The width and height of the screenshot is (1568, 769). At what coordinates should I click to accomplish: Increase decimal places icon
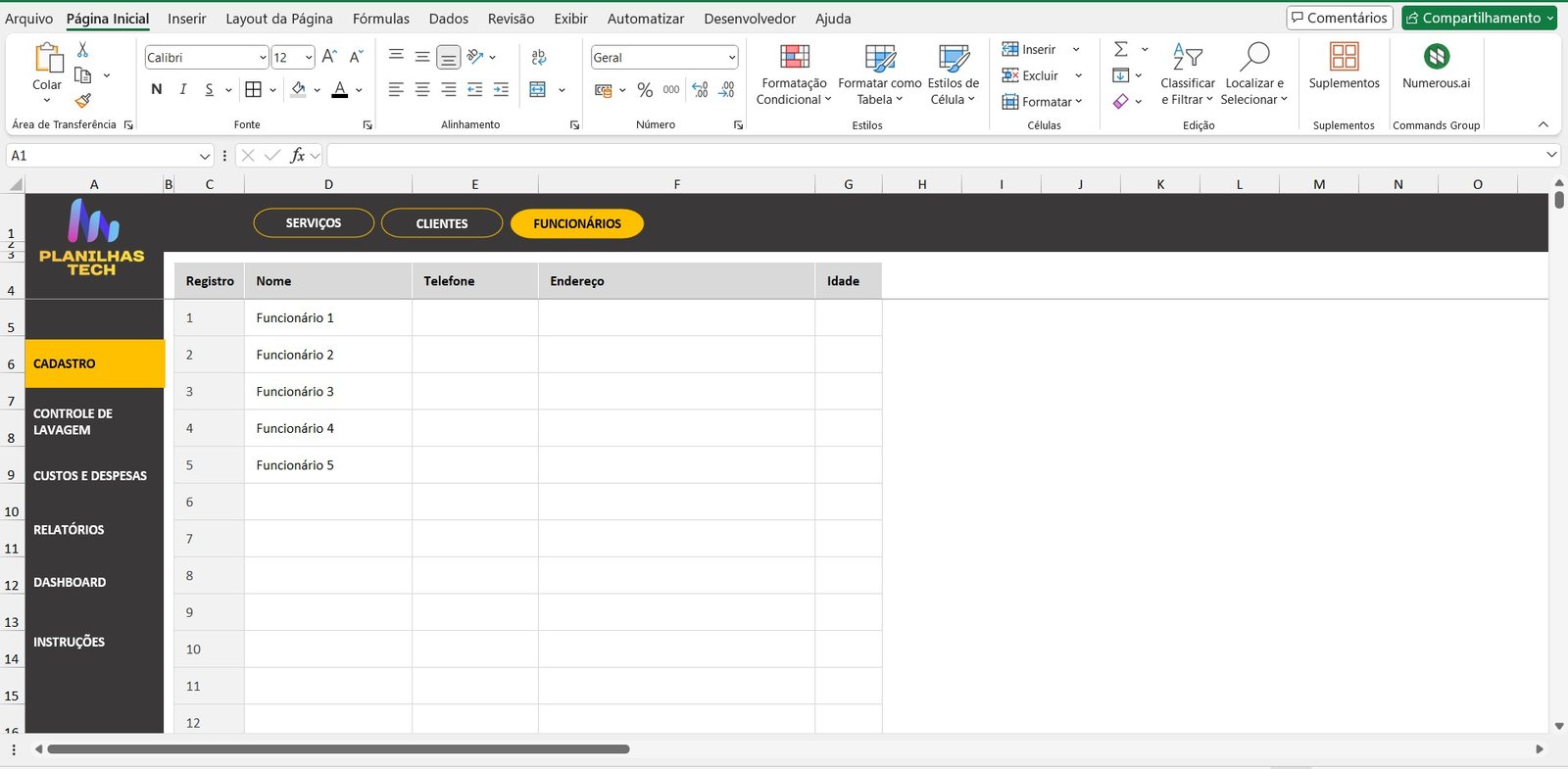point(701,90)
